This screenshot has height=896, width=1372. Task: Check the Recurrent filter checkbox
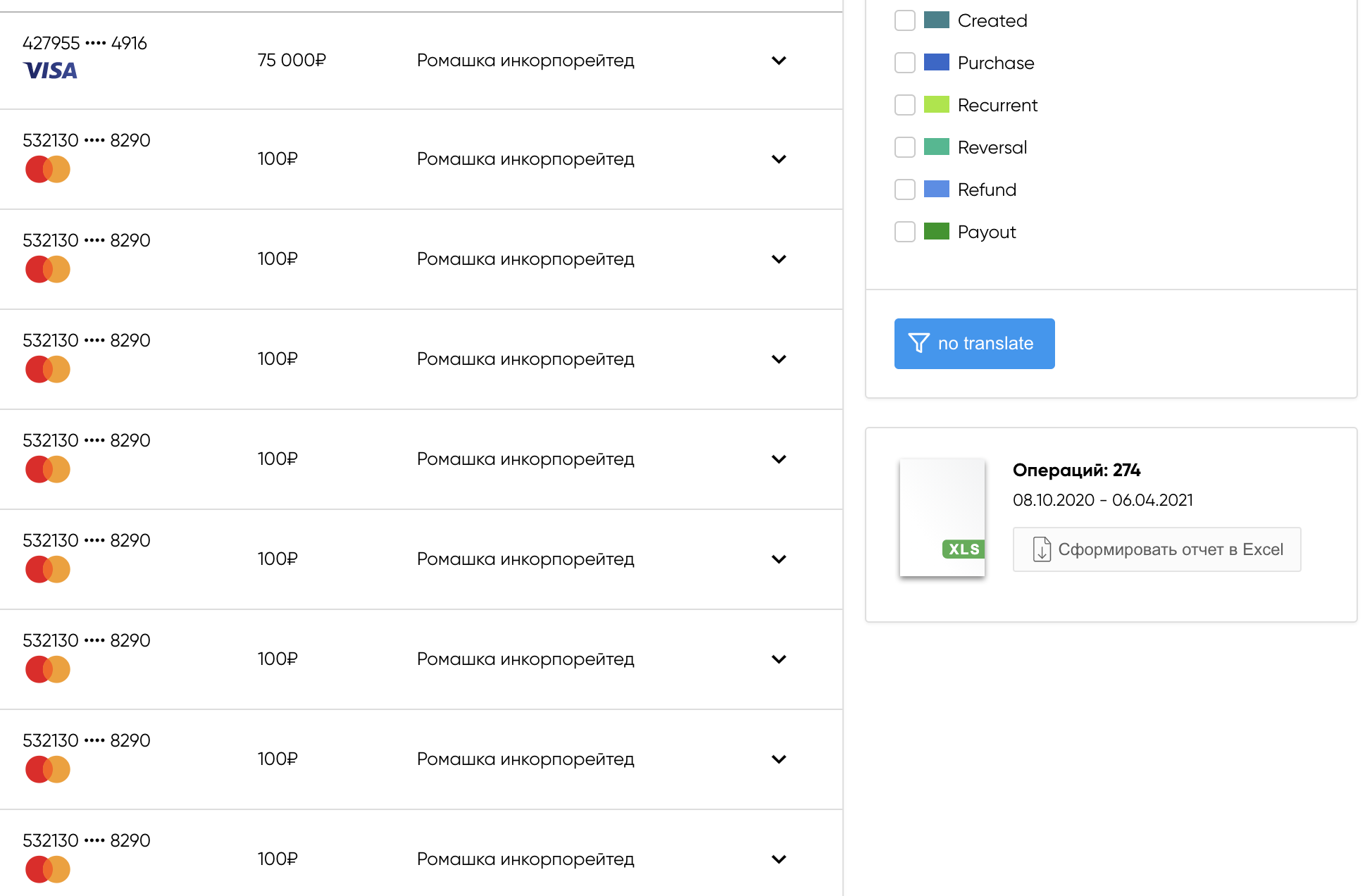tap(904, 105)
